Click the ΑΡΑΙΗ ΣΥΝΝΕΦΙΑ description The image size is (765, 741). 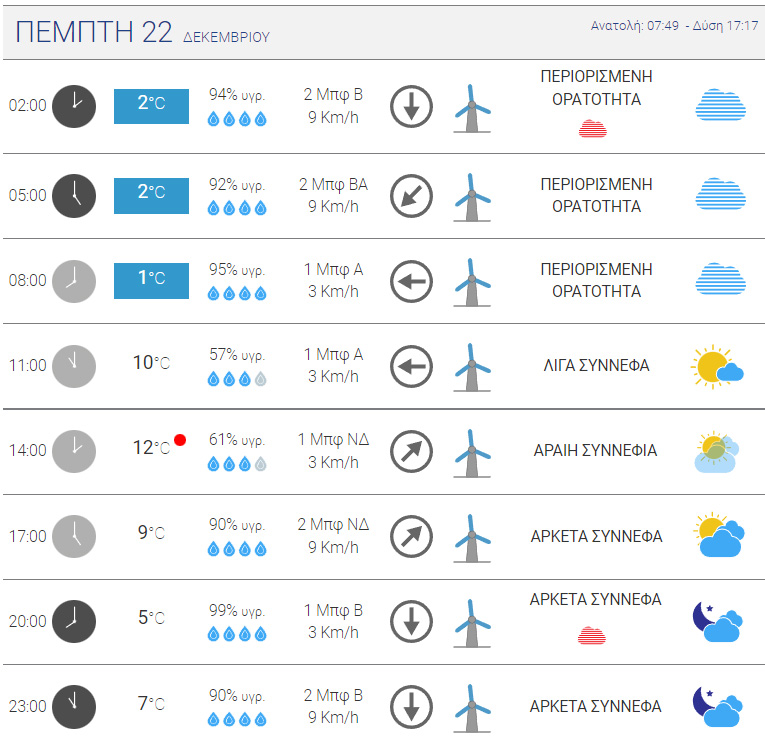point(595,450)
